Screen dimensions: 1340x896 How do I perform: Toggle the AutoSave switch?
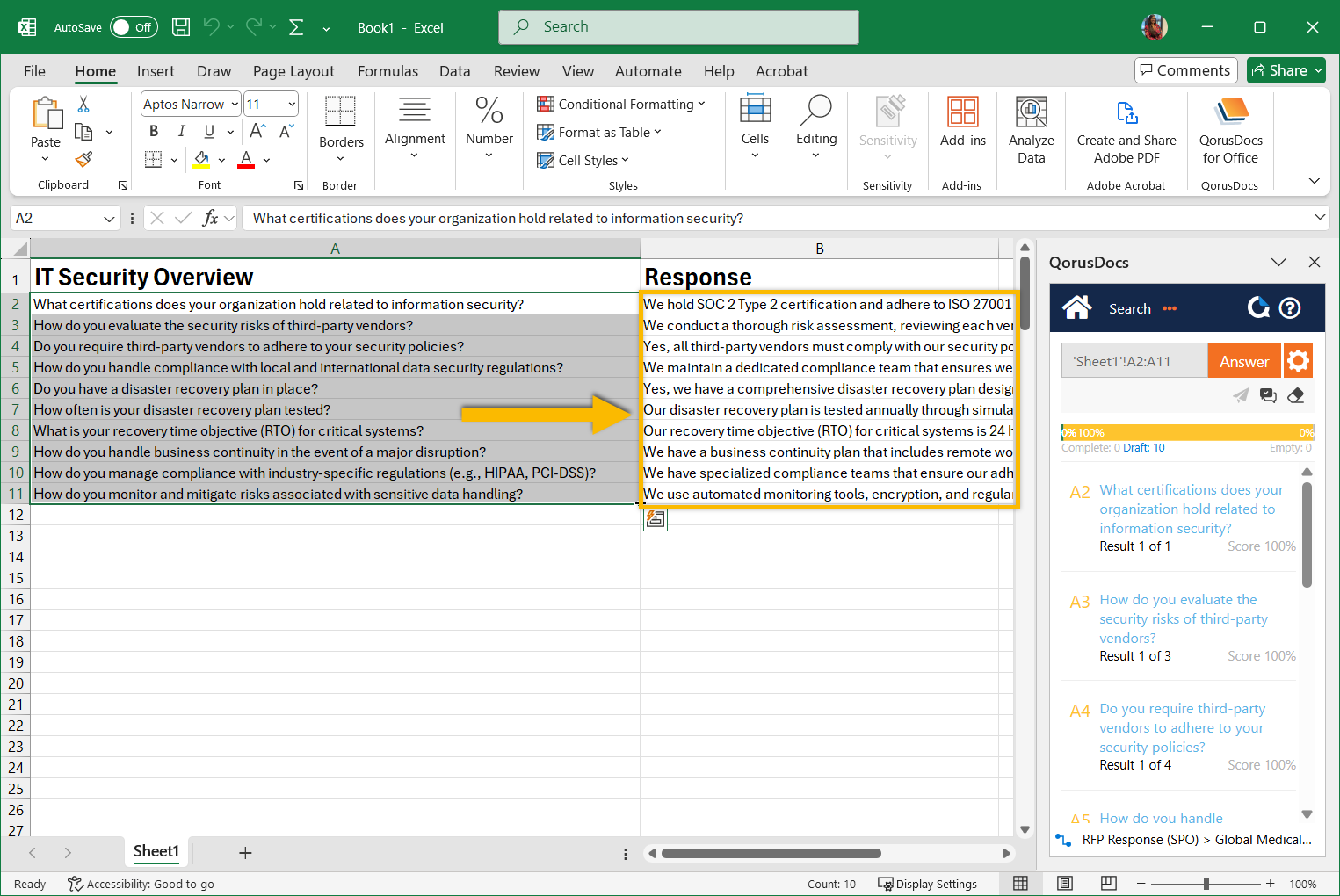click(x=133, y=27)
